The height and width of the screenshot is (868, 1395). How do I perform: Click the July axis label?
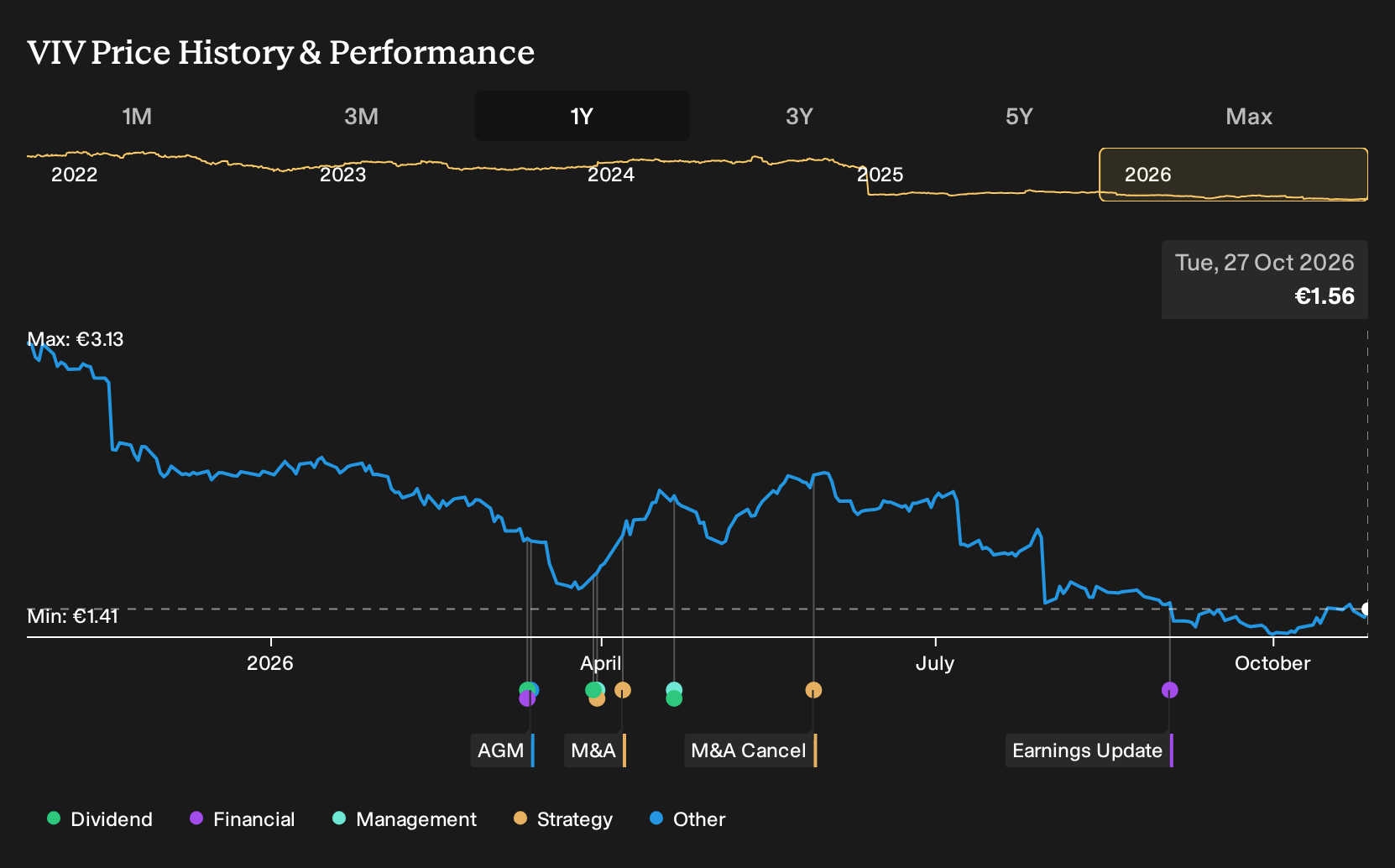[935, 663]
